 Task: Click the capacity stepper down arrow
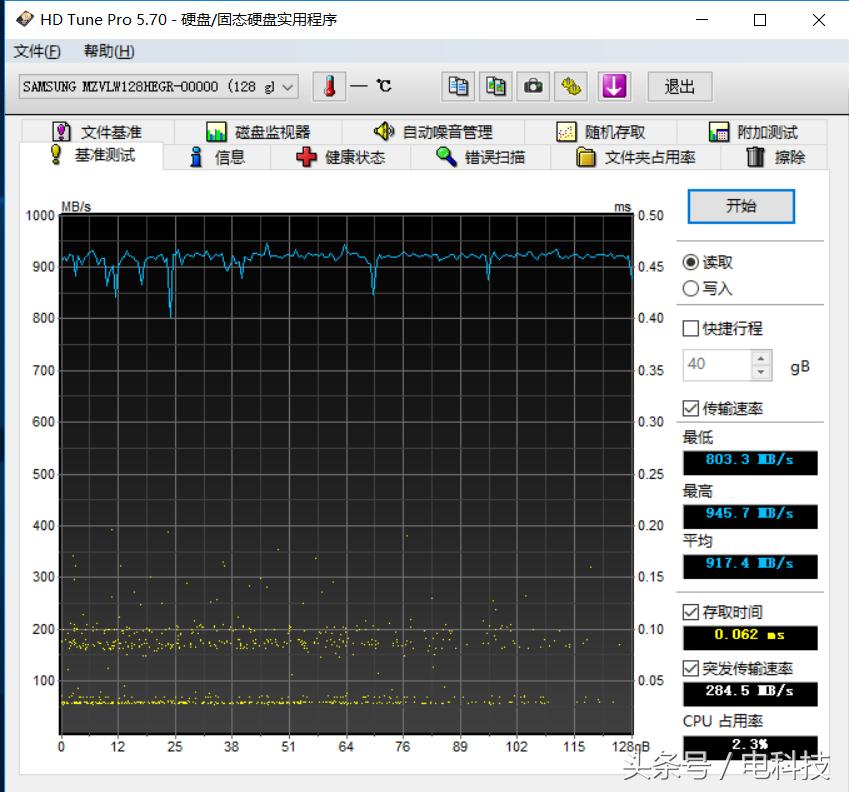[761, 371]
